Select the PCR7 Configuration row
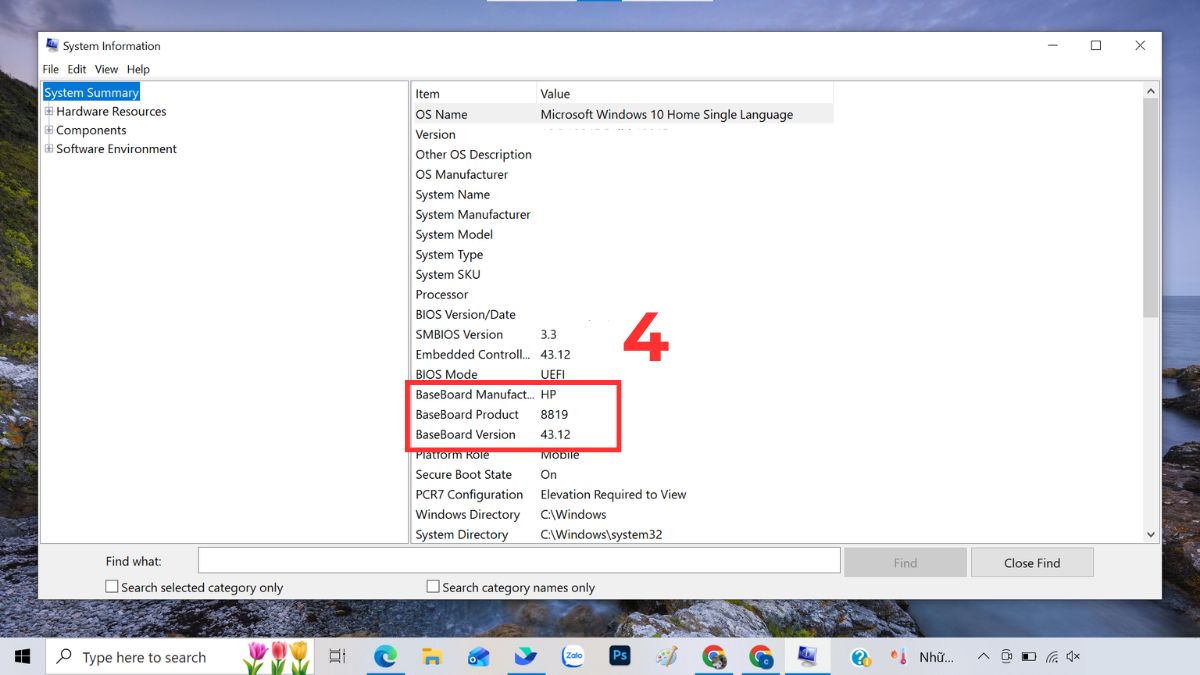Viewport: 1200px width, 675px height. (622, 494)
